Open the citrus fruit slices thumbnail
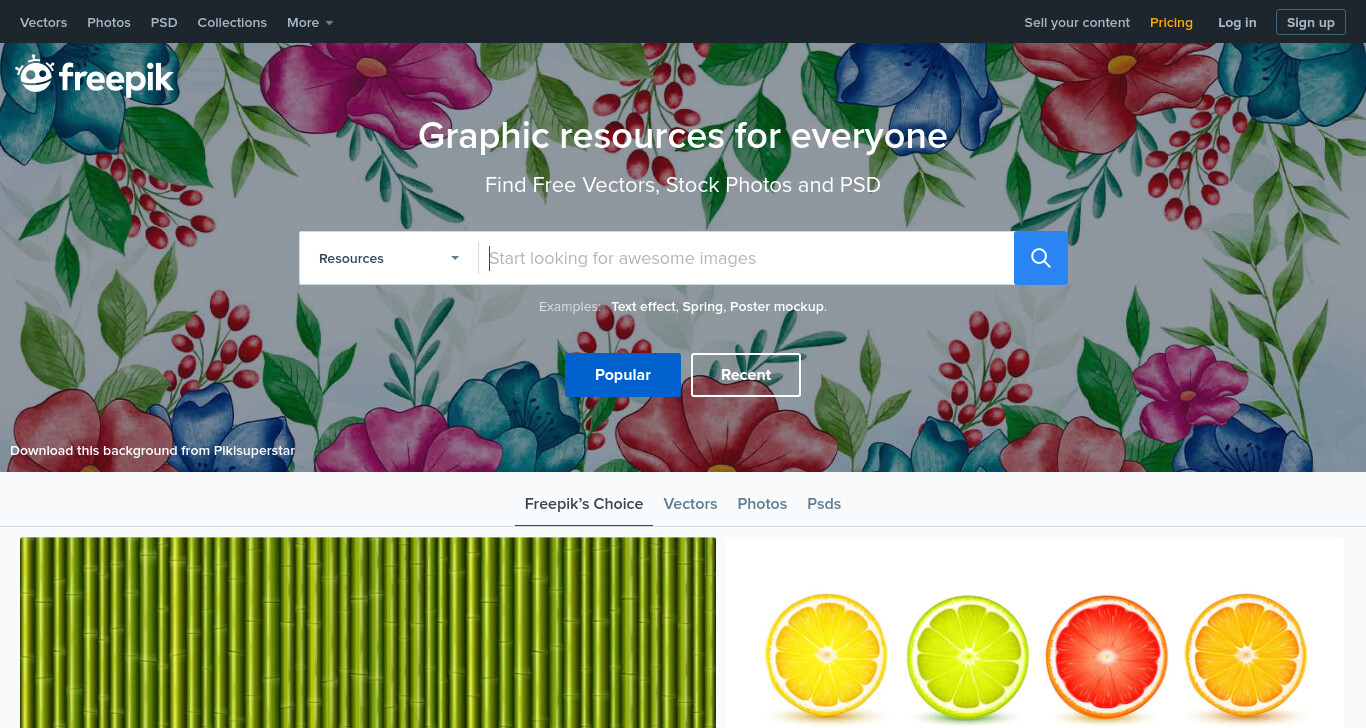Image resolution: width=1366 pixels, height=728 pixels. pyautogui.click(x=1035, y=632)
